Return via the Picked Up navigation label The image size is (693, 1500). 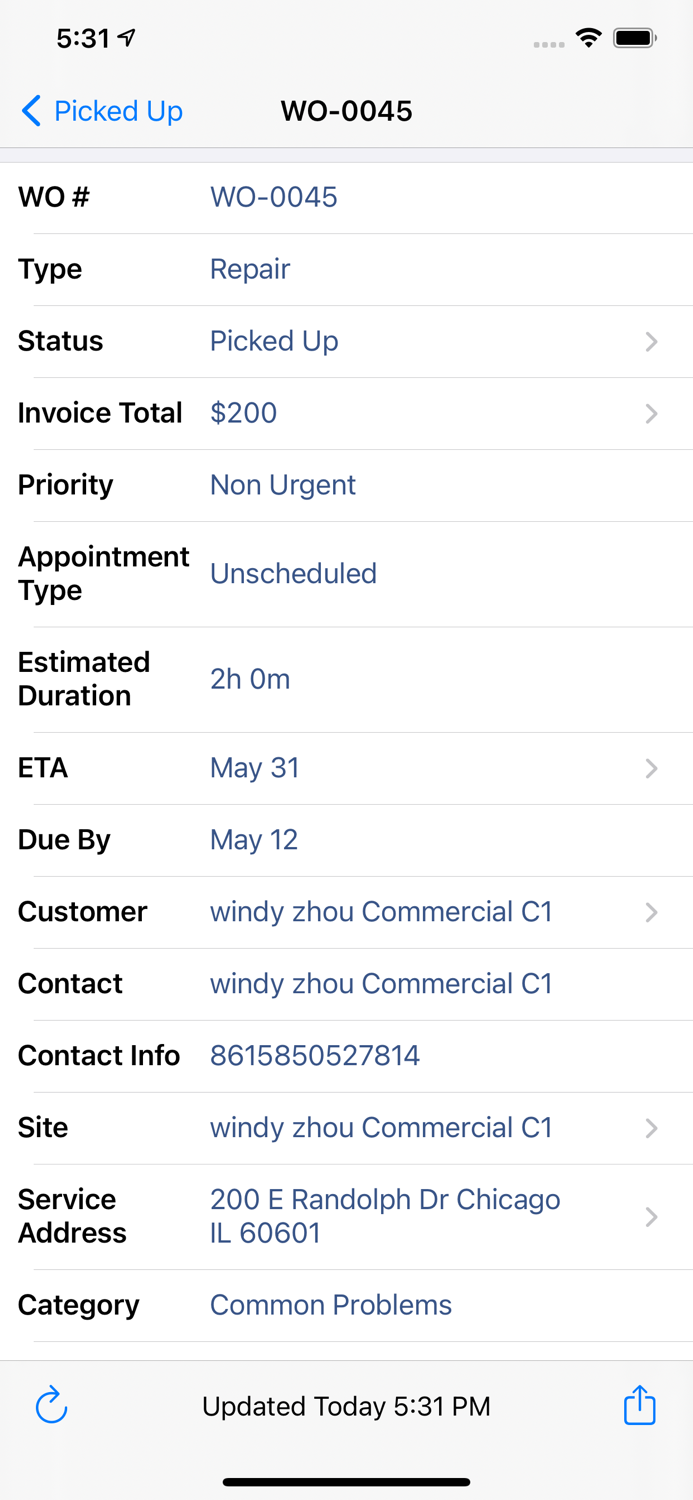click(x=118, y=111)
